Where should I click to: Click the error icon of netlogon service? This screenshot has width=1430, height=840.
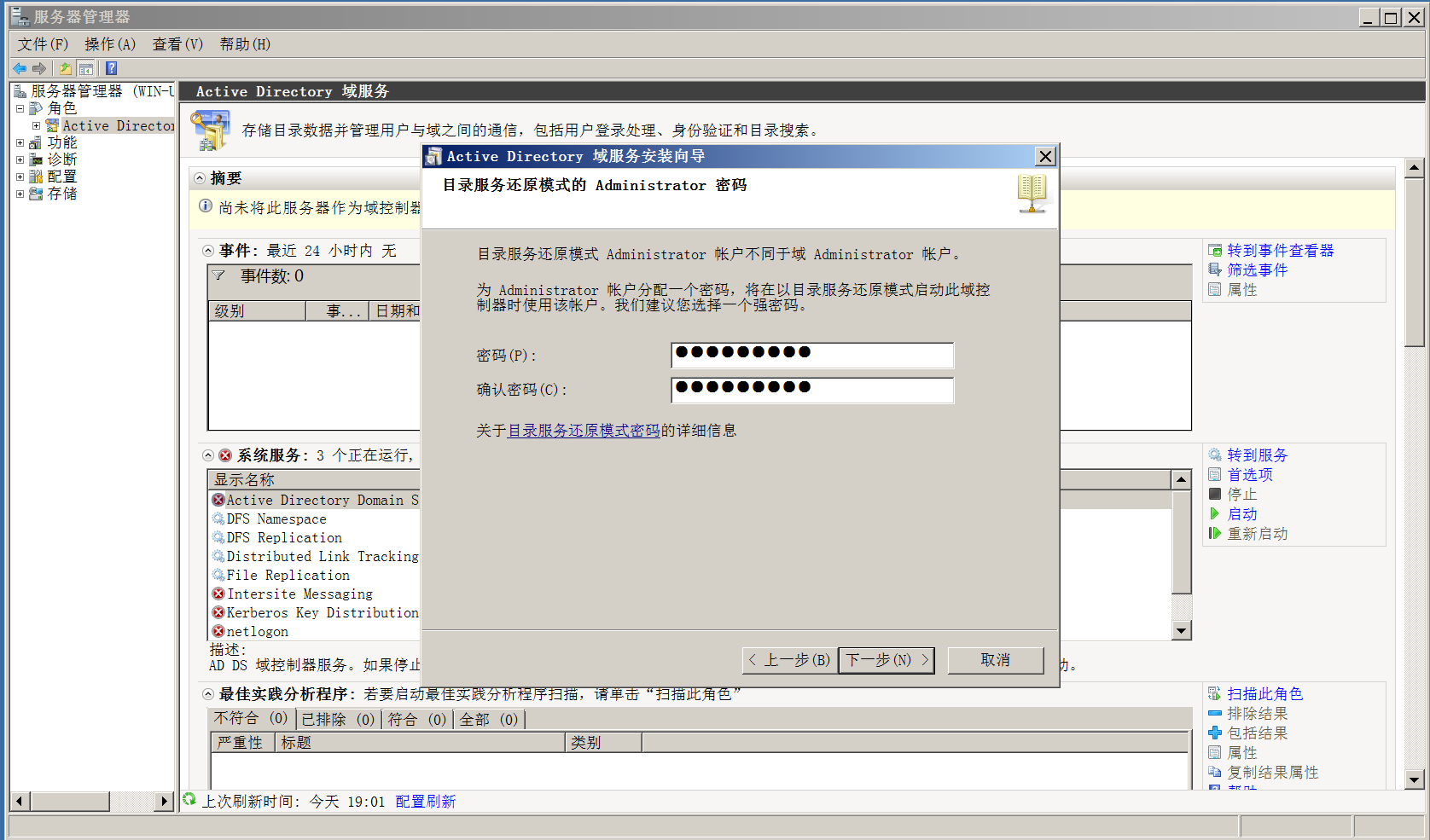tap(218, 632)
